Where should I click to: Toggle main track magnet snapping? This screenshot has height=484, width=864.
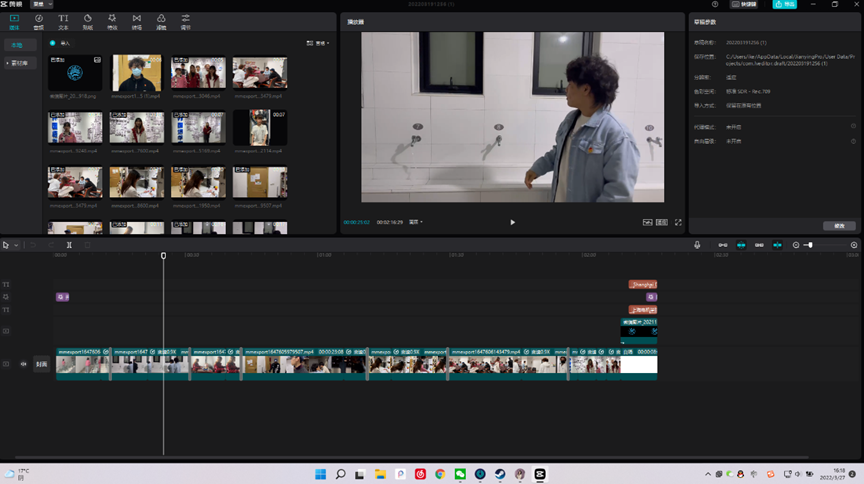point(723,245)
